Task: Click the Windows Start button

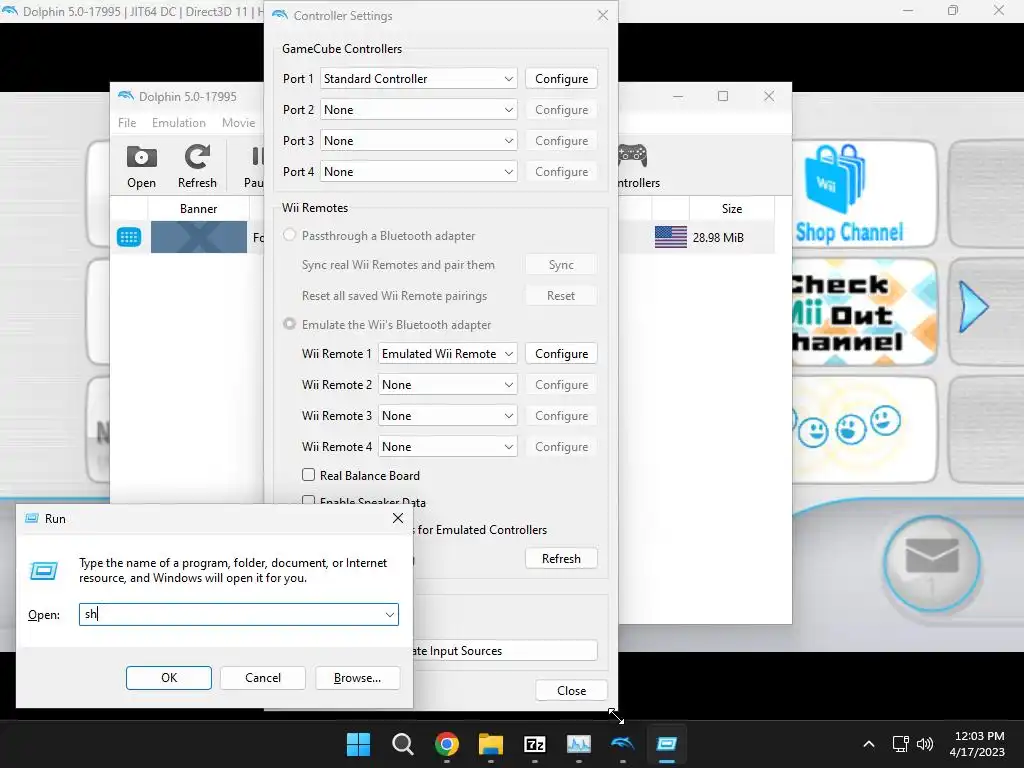Action: click(x=358, y=744)
